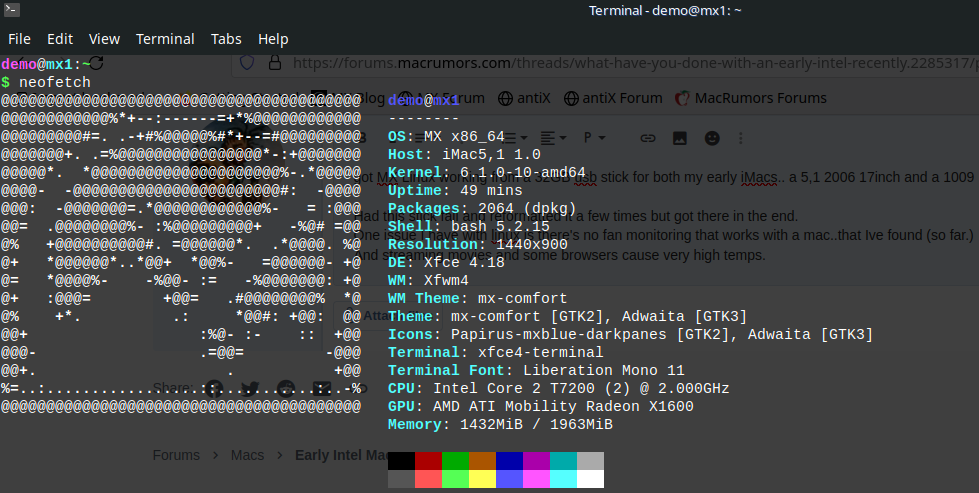Click the terminal icon in the title bar

tap(11, 10)
